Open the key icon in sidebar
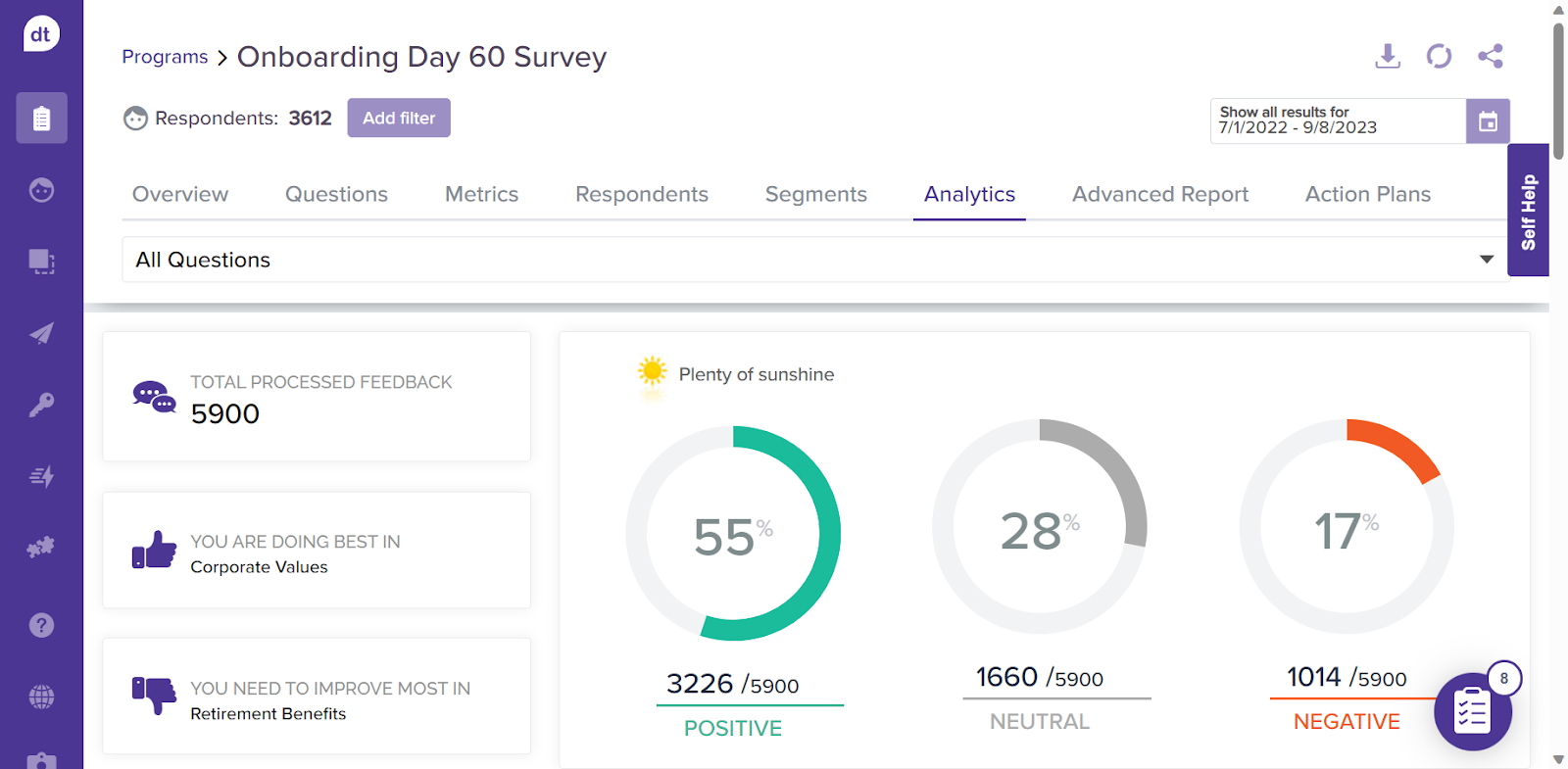The image size is (1568, 769). click(x=41, y=405)
